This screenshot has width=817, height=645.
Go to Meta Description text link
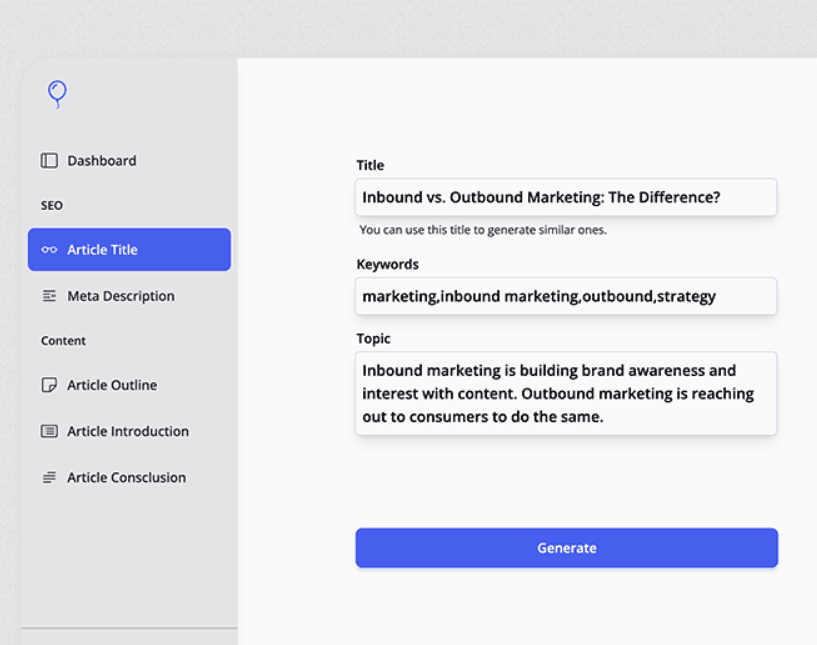point(121,296)
